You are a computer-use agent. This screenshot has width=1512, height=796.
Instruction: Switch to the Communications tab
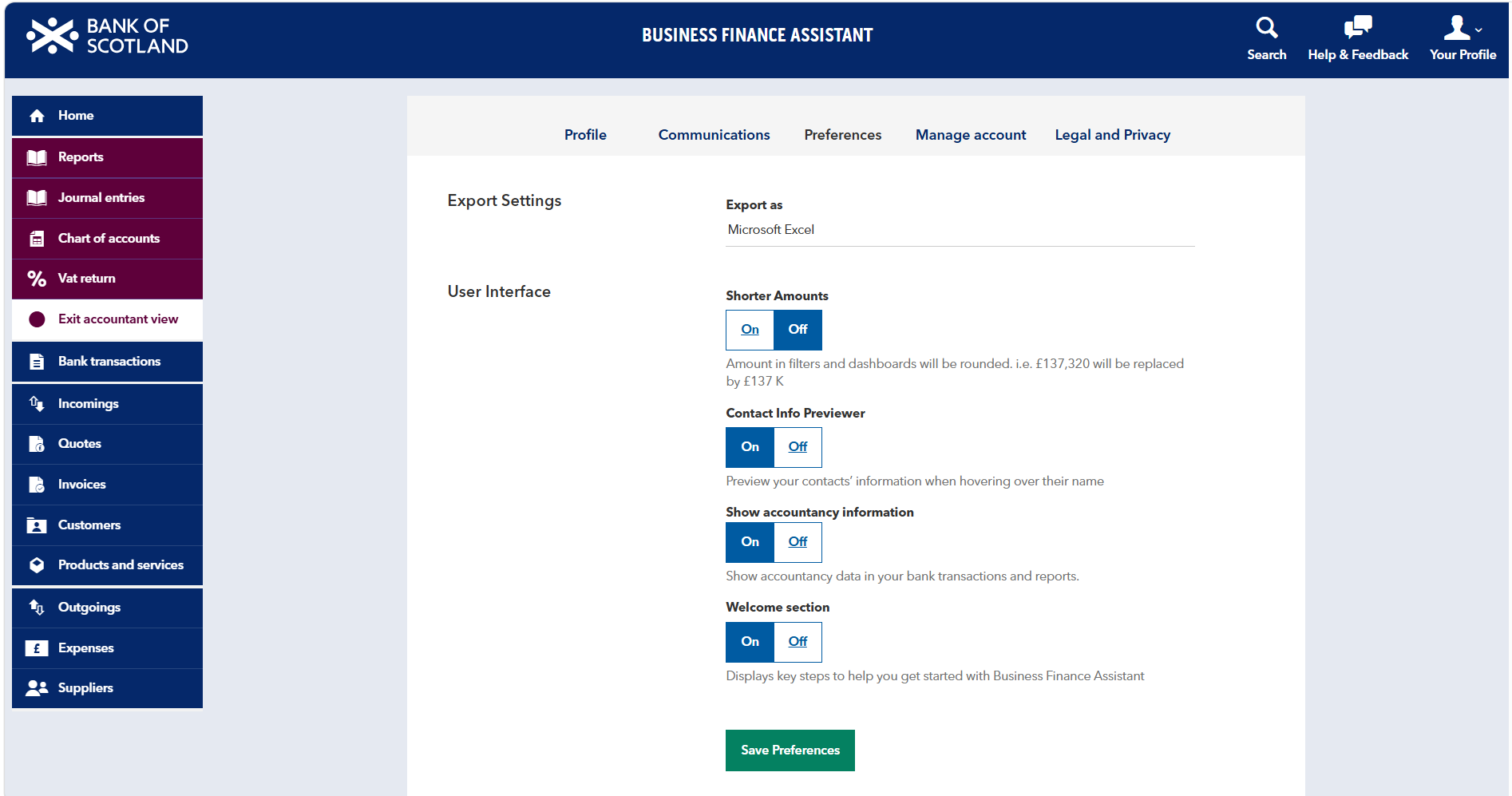(714, 135)
